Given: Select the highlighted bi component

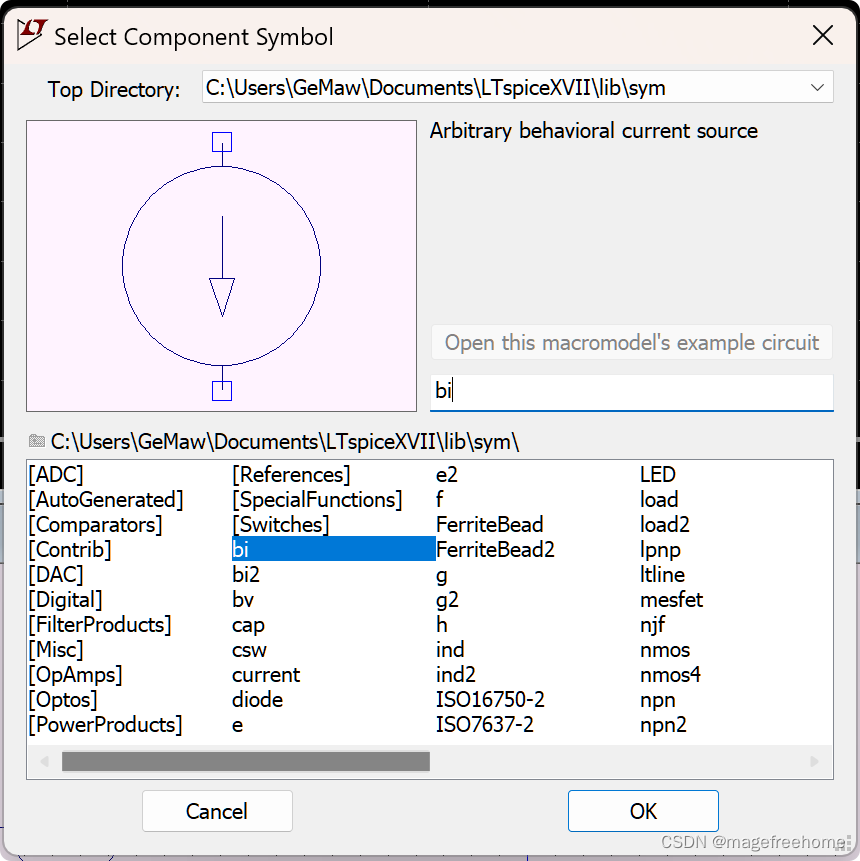Looking at the screenshot, I should coord(333,549).
